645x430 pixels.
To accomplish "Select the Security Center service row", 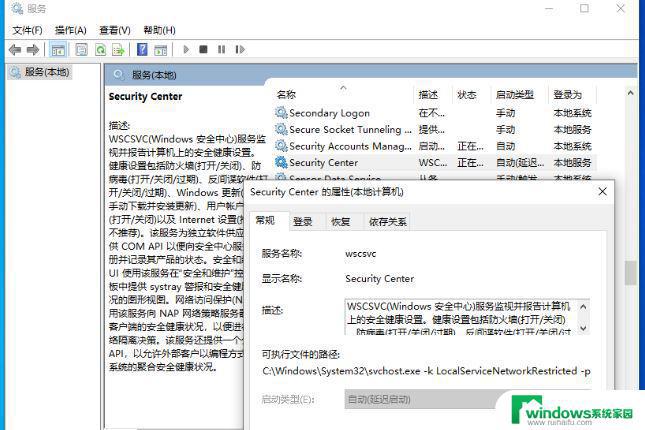I will [434, 162].
